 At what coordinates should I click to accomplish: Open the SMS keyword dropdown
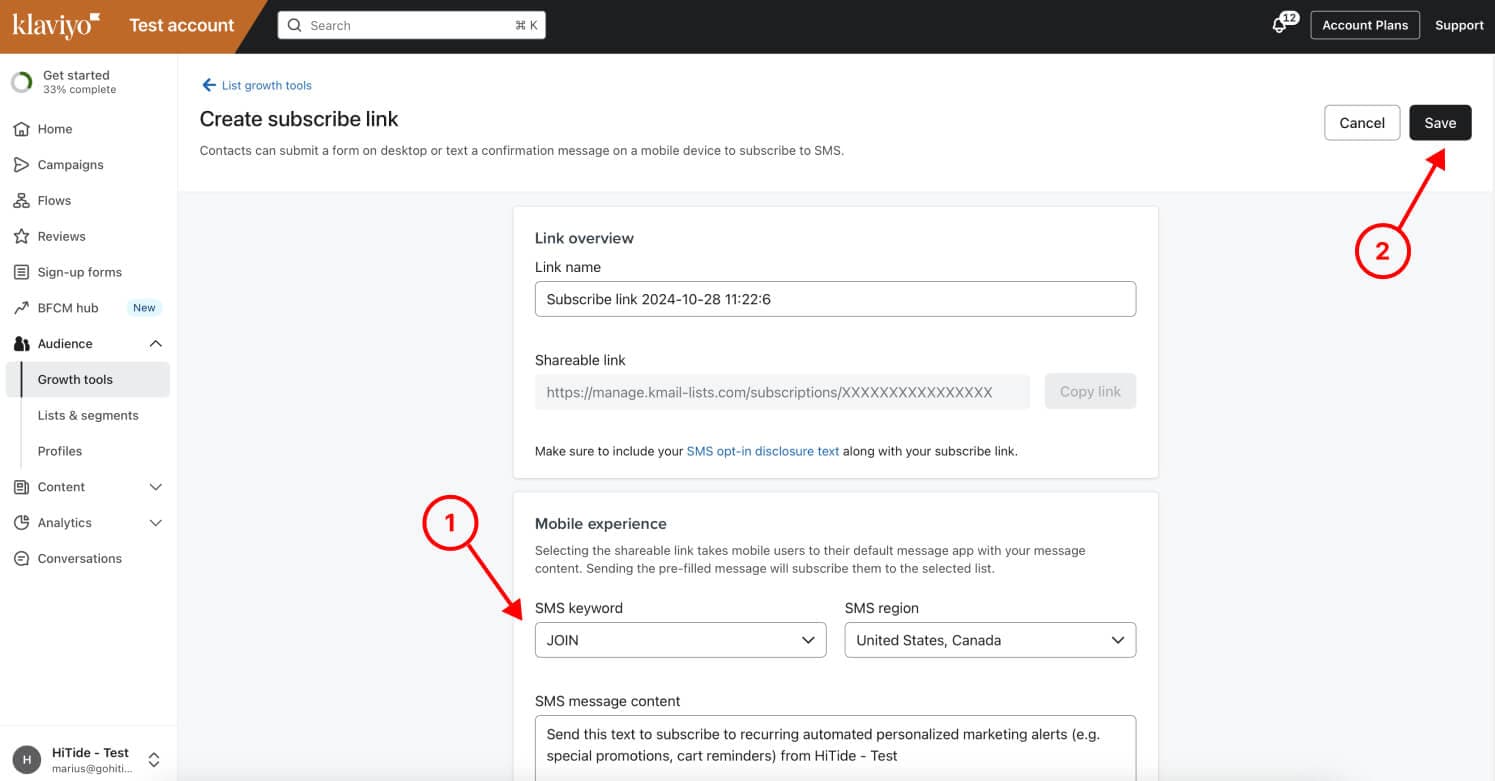[680, 640]
